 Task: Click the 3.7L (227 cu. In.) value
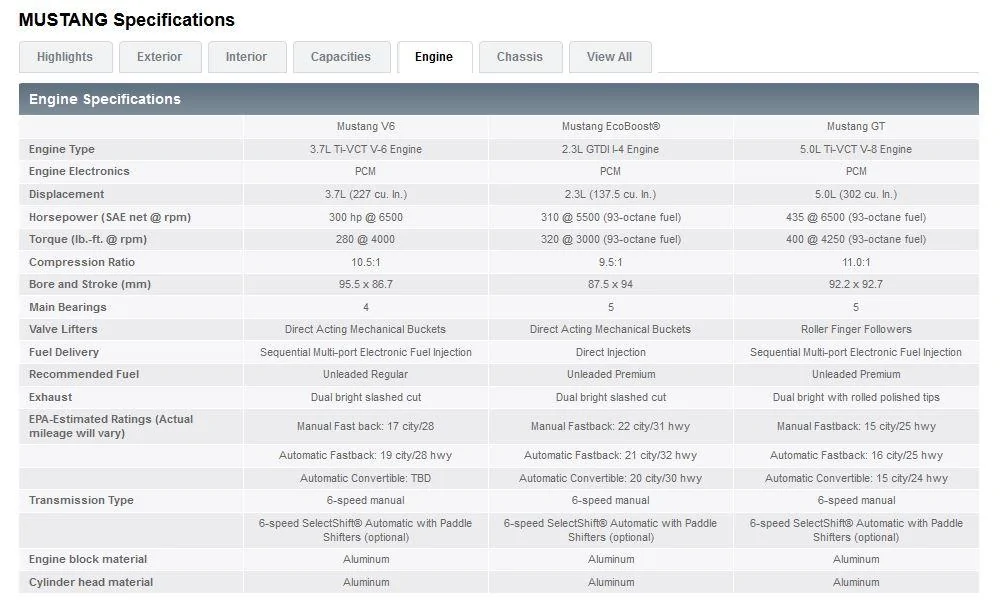coord(366,194)
